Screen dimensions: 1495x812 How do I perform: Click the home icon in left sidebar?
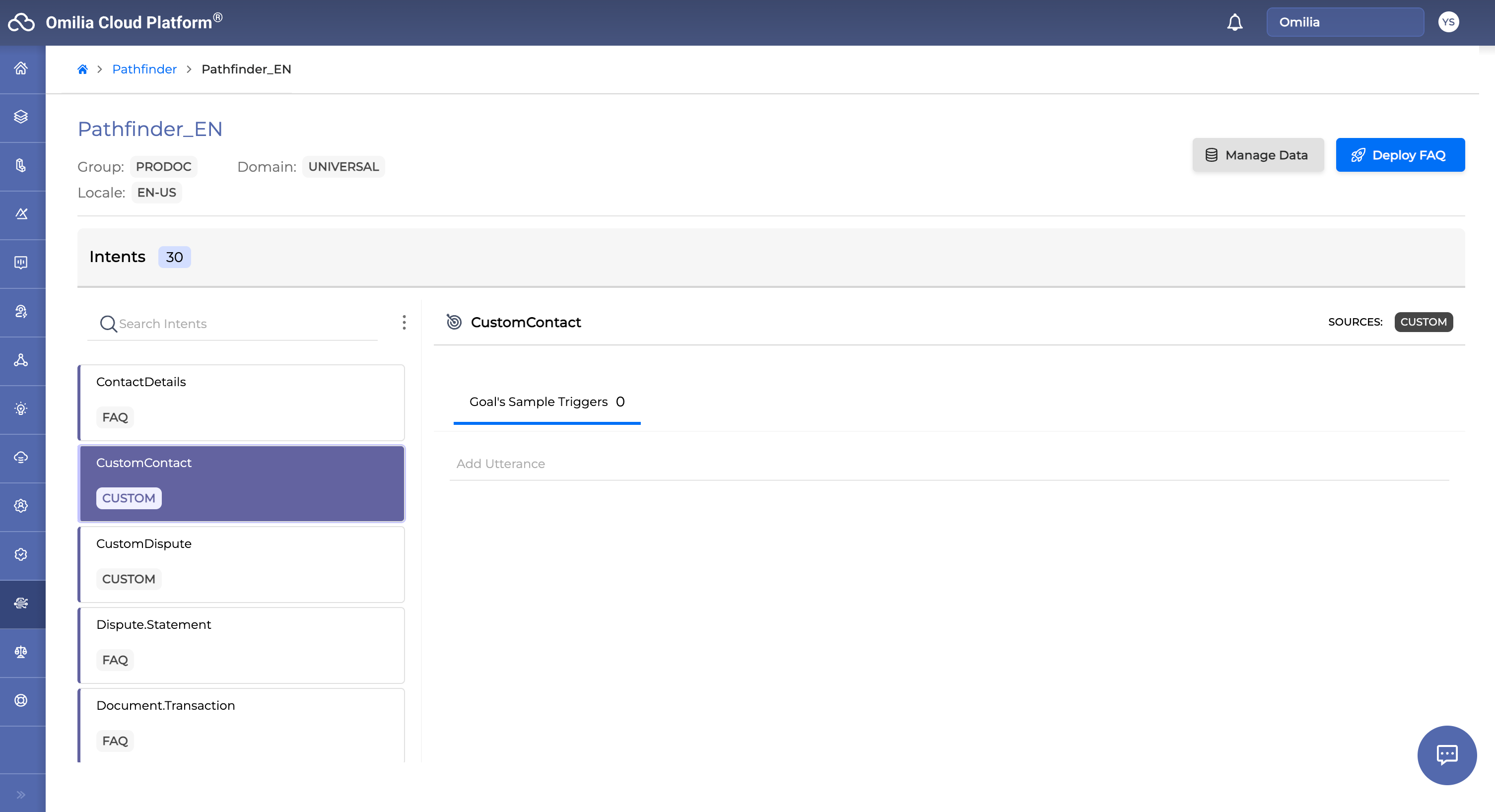coord(21,68)
